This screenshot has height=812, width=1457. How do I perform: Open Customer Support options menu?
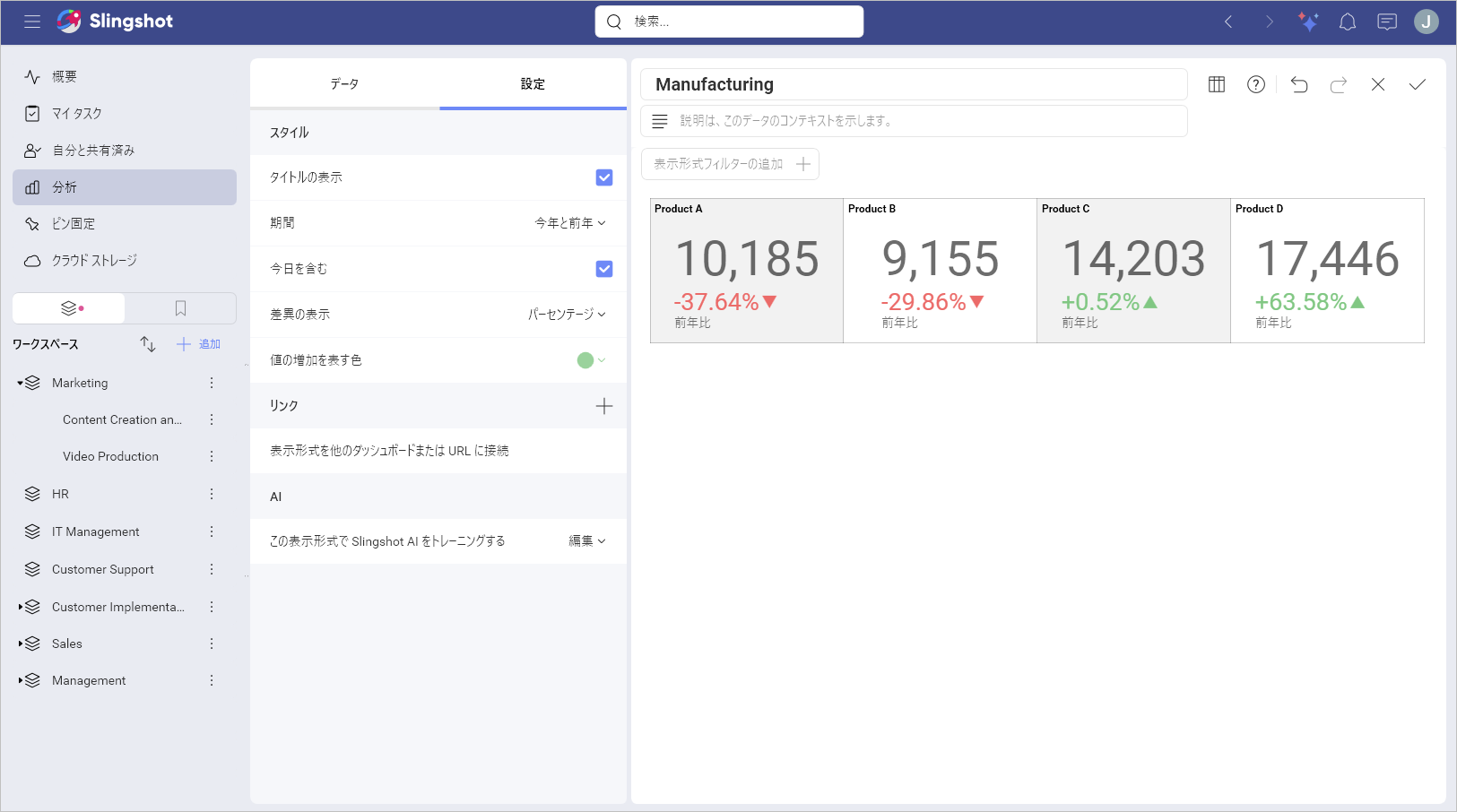pyautogui.click(x=212, y=569)
